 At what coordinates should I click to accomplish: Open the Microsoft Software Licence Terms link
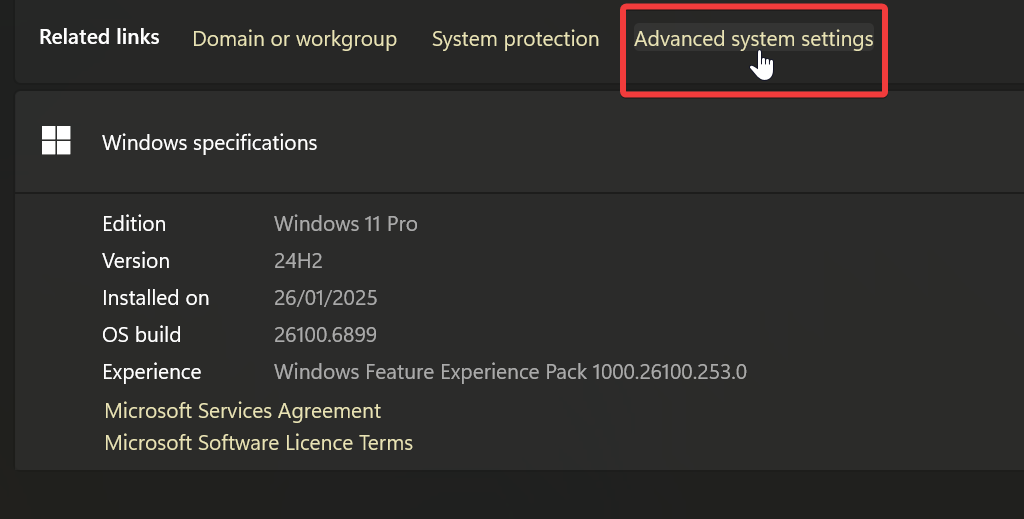[258, 442]
